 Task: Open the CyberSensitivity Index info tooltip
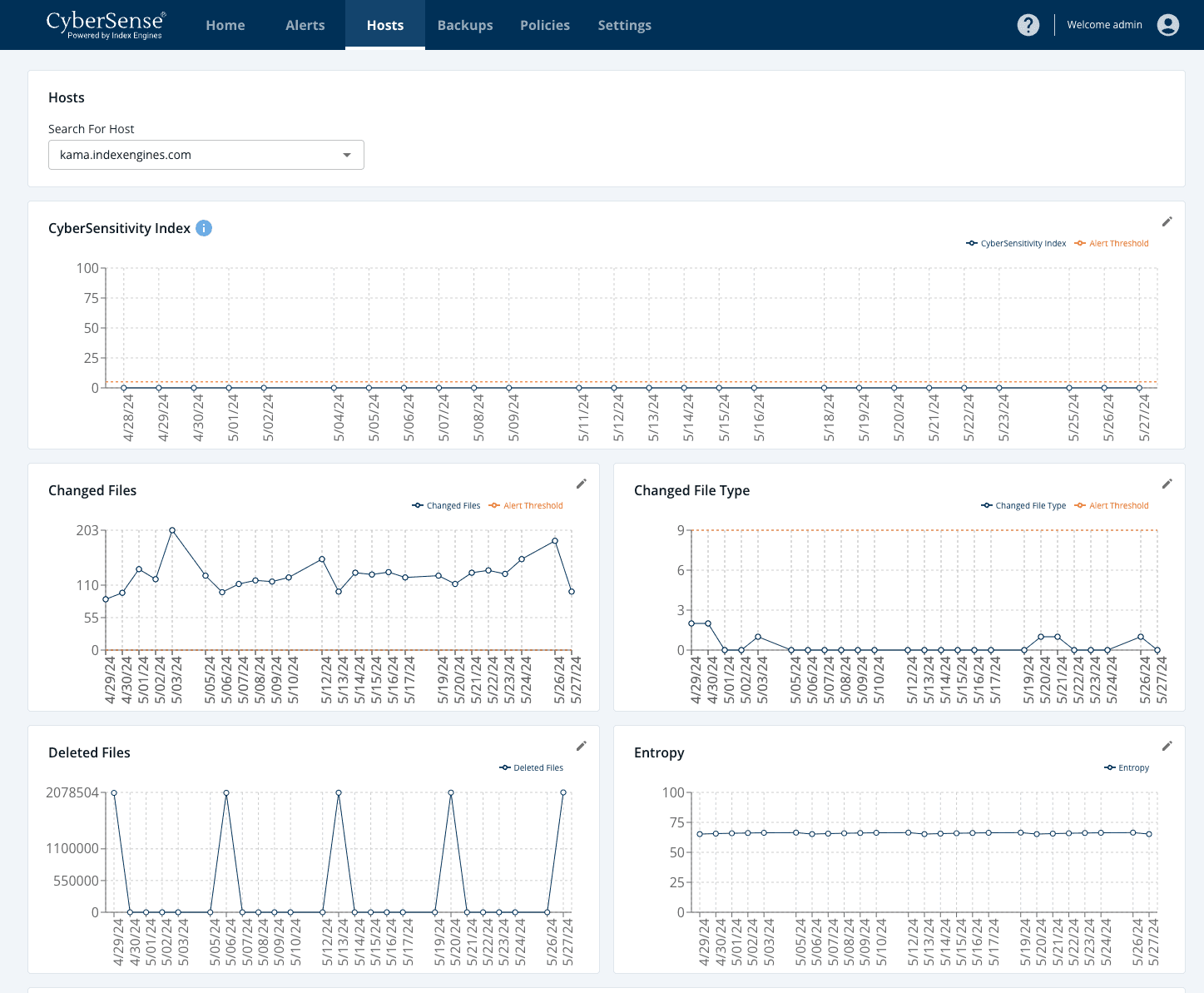click(x=204, y=228)
